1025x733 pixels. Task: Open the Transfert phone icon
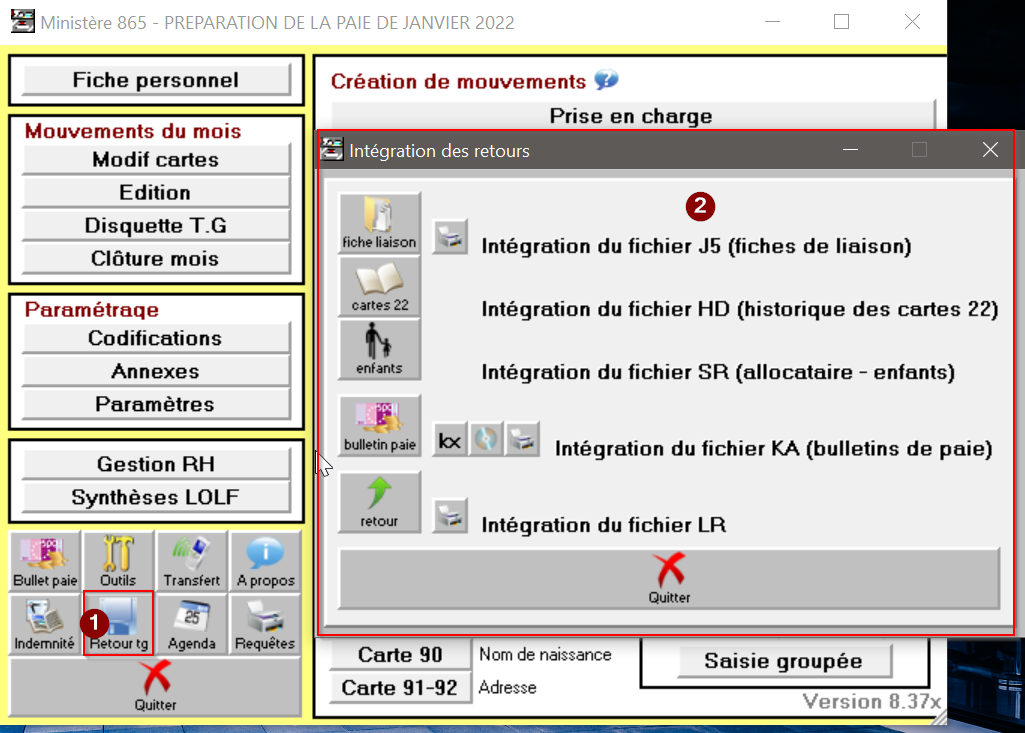[192, 561]
